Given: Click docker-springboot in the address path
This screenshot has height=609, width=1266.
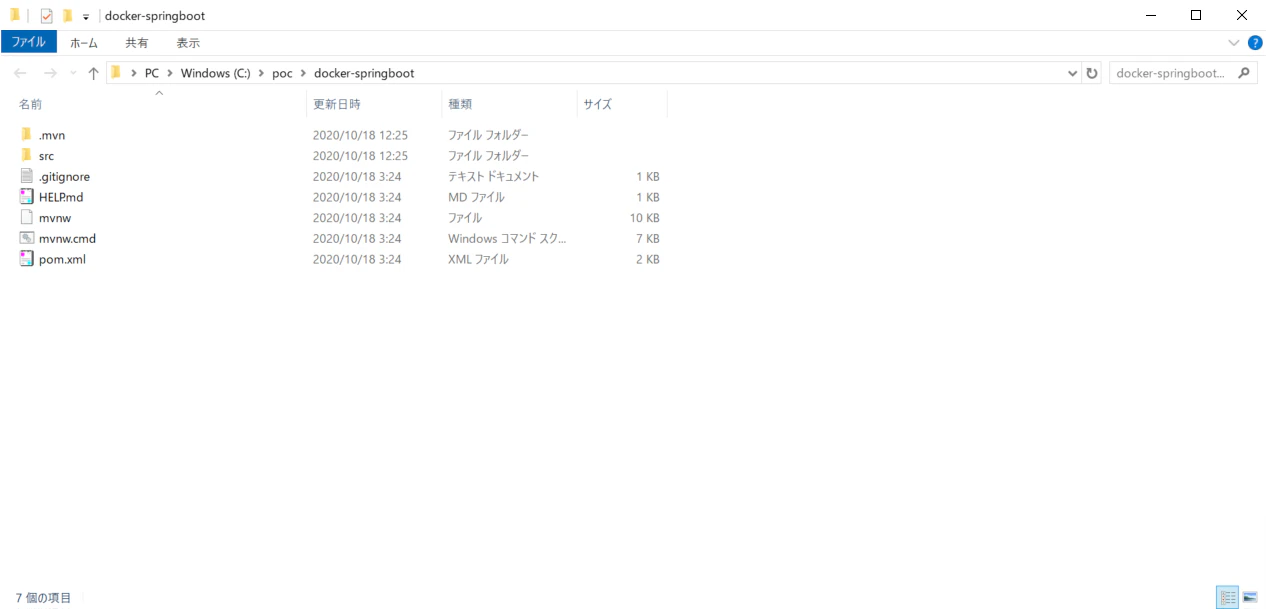Looking at the screenshot, I should [x=364, y=73].
